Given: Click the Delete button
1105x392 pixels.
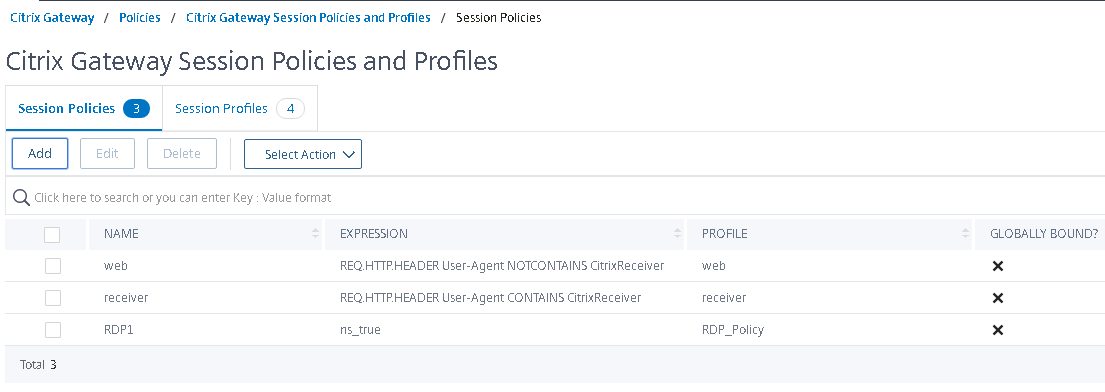Looking at the screenshot, I should (x=182, y=154).
